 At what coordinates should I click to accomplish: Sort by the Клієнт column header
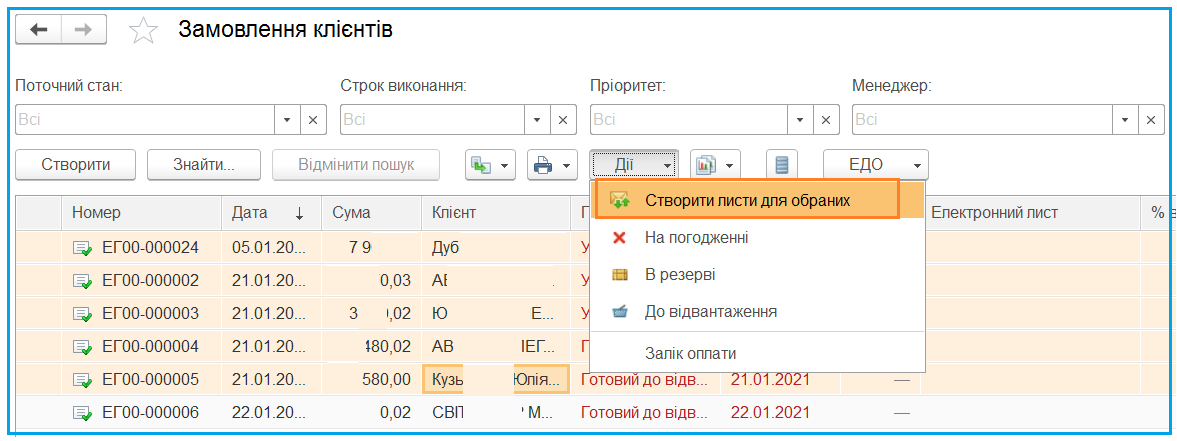click(496, 213)
